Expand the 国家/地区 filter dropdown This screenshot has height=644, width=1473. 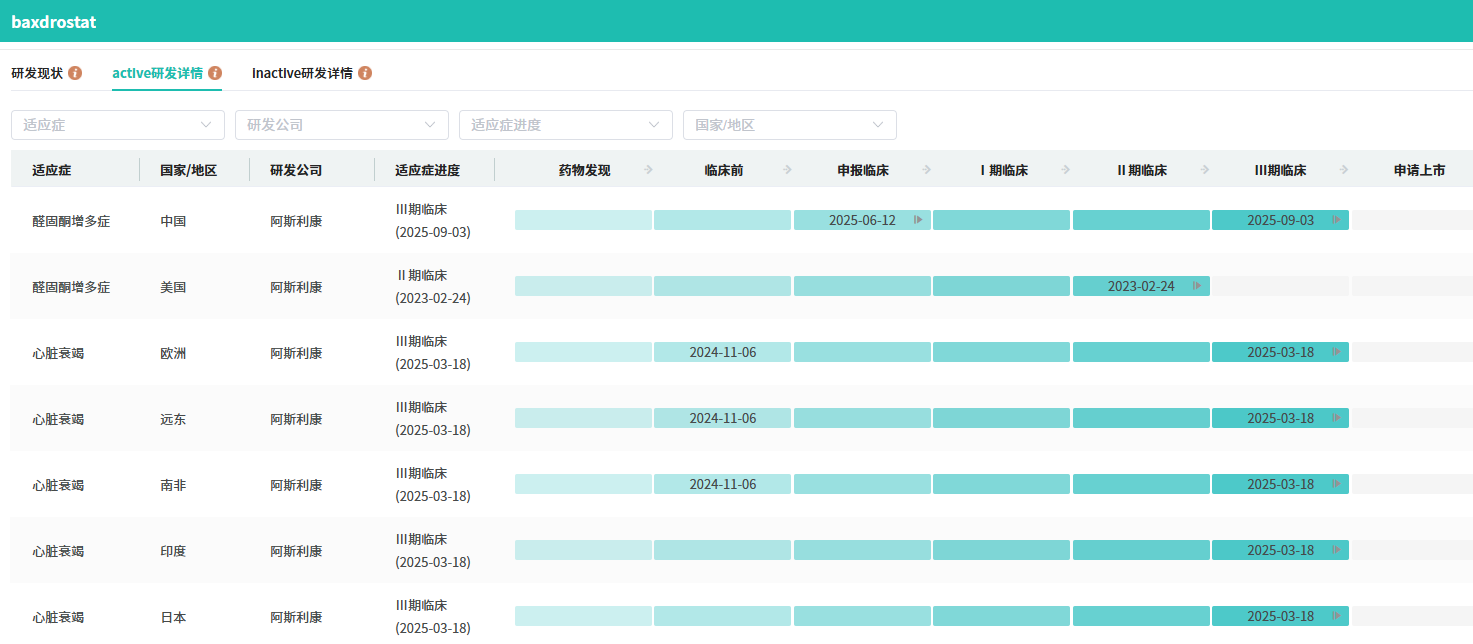point(790,125)
